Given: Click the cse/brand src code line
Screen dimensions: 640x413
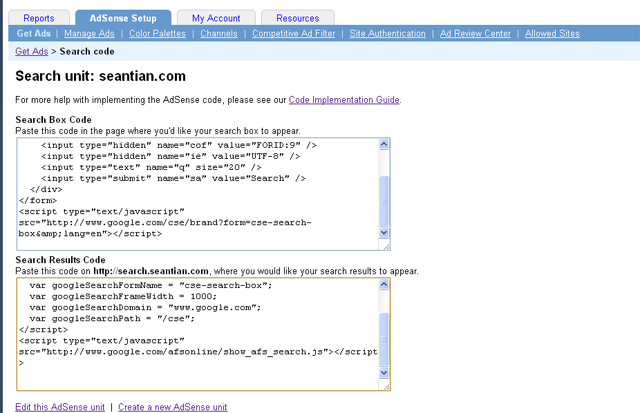Looking at the screenshot, I should 165,223.
